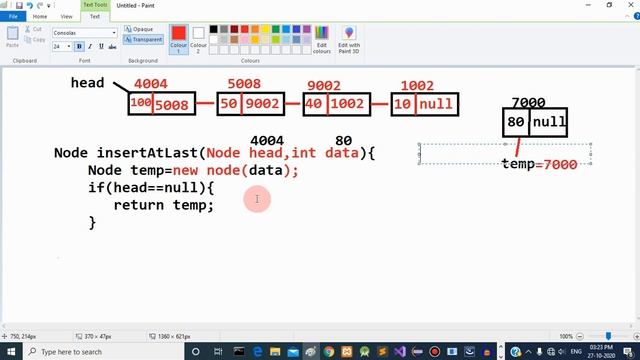This screenshot has height=360, width=640.
Task: Open File Explorer from taskbar
Action: point(275,351)
